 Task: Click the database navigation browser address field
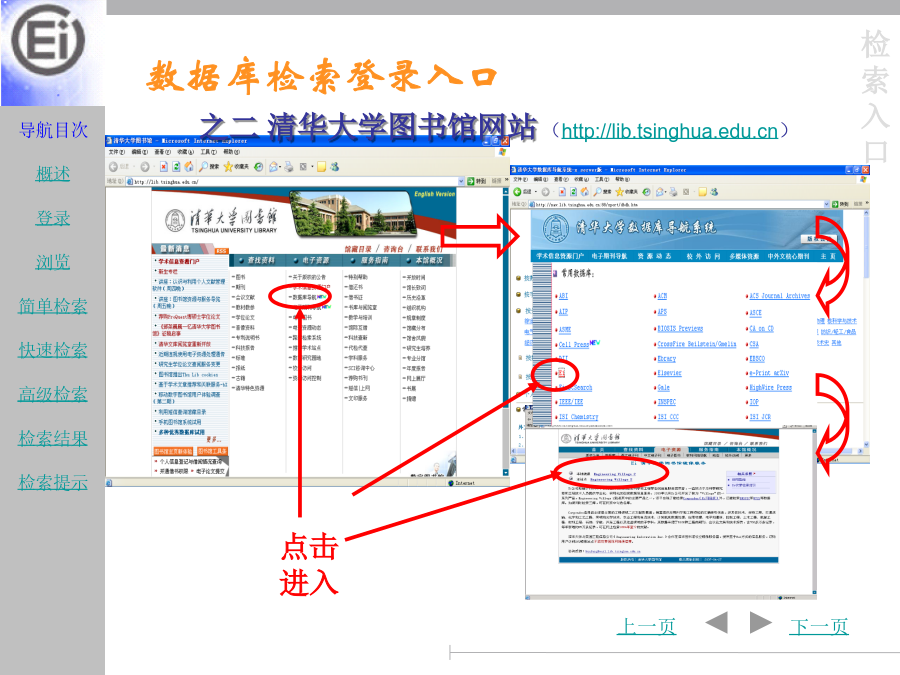(x=679, y=204)
